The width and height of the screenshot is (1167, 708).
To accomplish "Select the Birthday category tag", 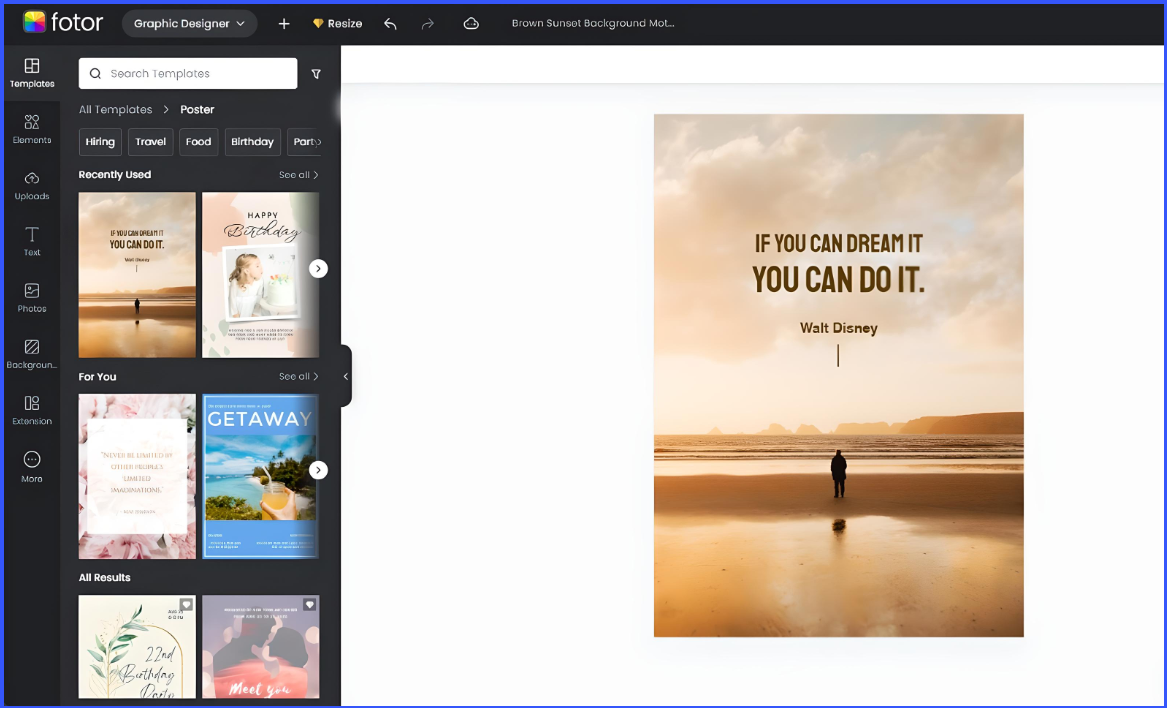I will coord(252,141).
